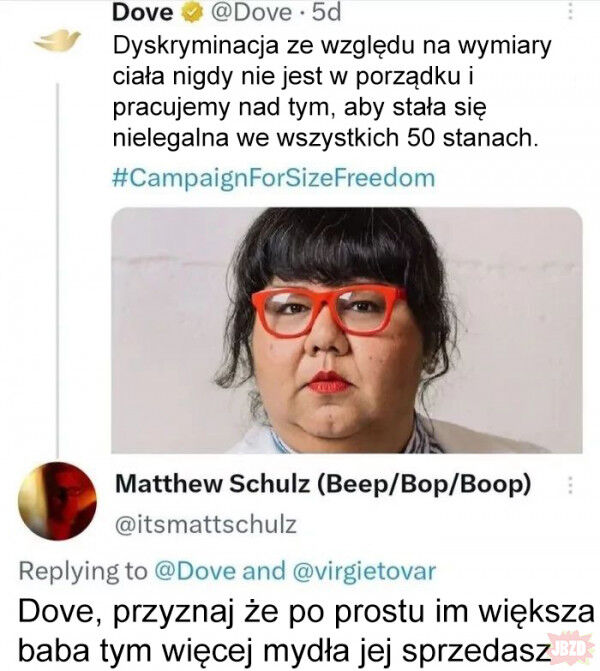Click the gold verified badge next to Dove
This screenshot has height=671, width=600.
(192, 13)
